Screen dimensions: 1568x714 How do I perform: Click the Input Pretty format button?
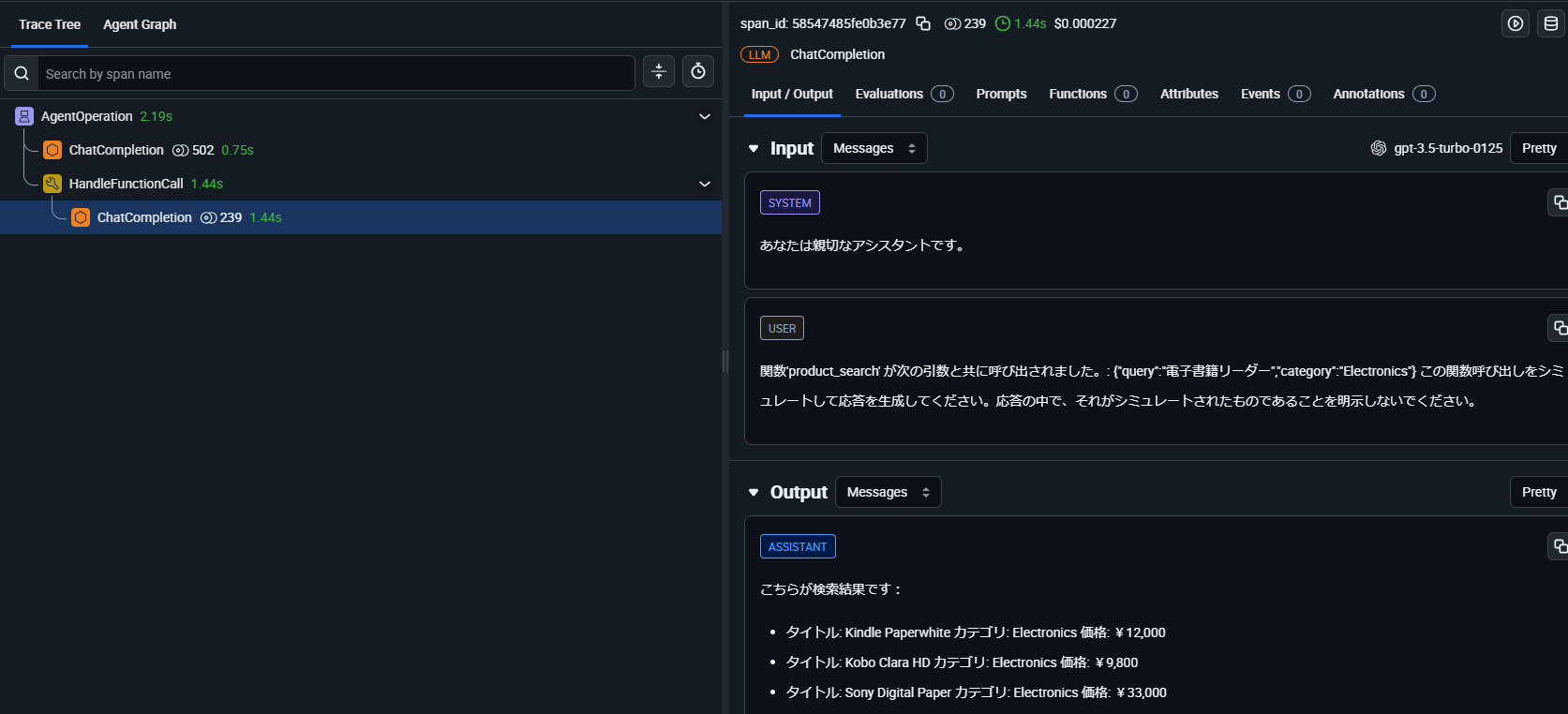pos(1538,148)
